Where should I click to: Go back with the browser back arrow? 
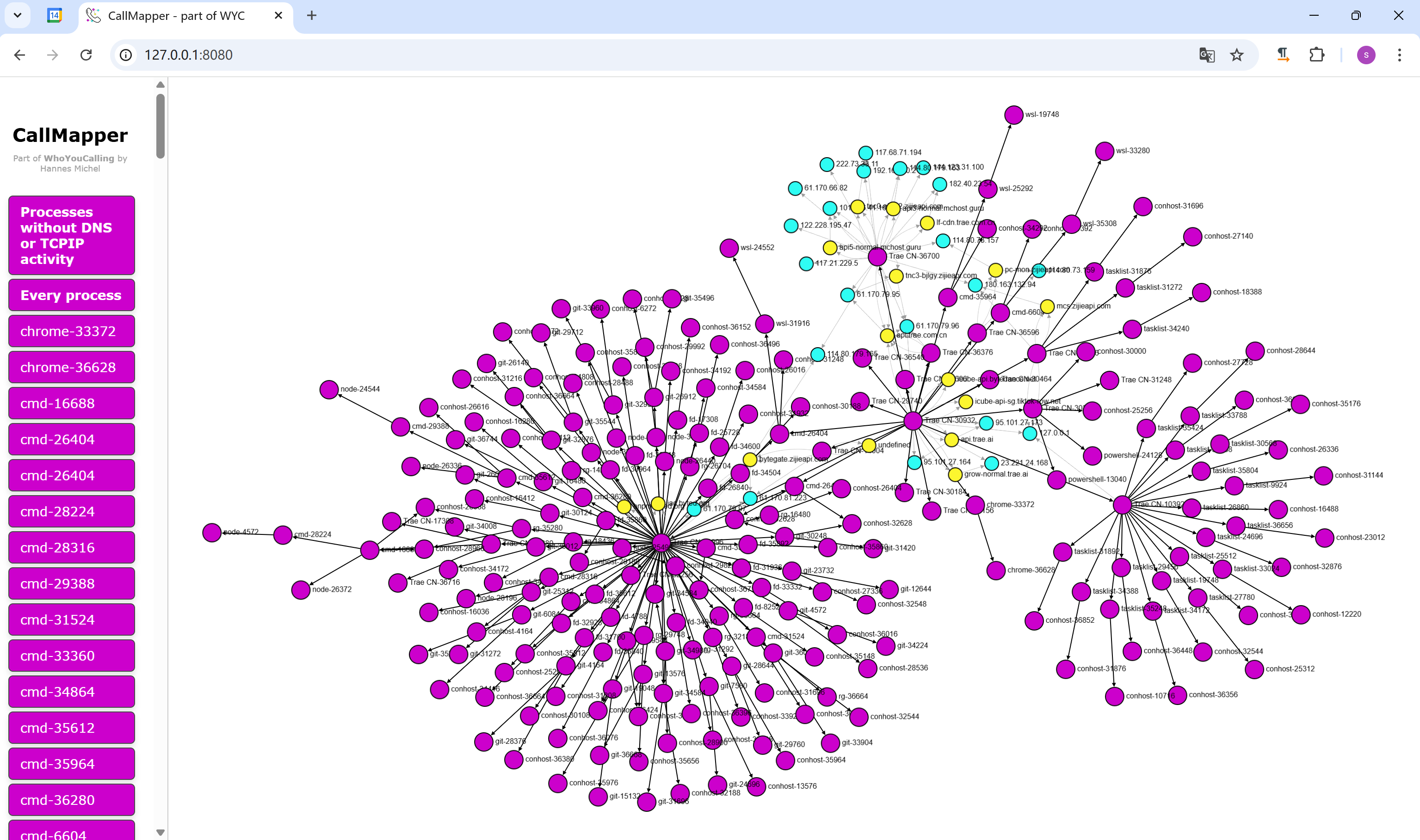pos(20,55)
